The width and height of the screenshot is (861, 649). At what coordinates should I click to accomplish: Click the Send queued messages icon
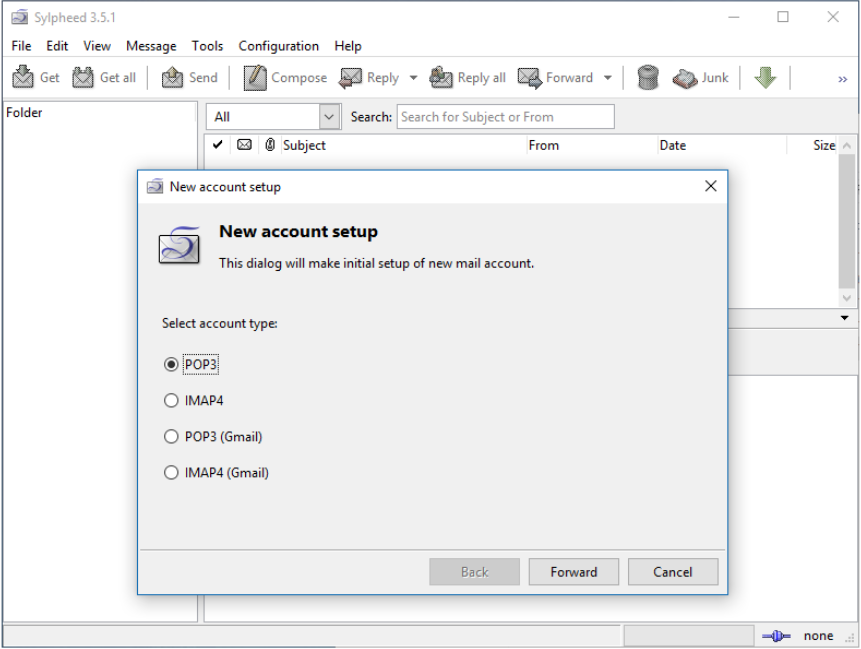[172, 77]
